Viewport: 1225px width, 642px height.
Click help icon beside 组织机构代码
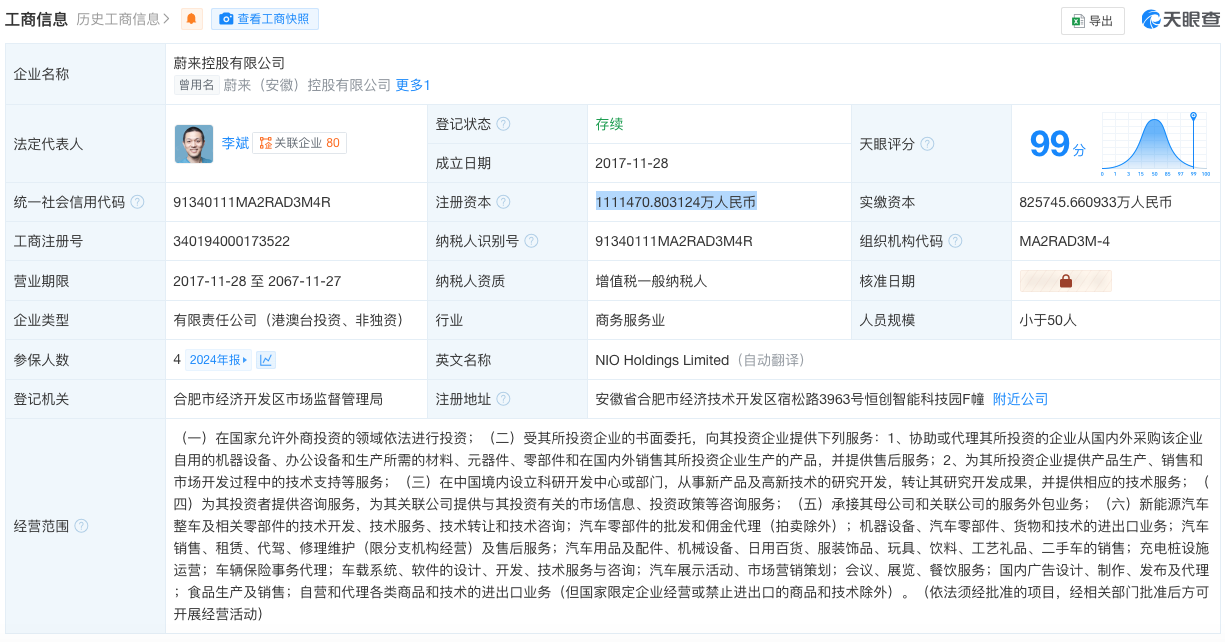click(x=955, y=241)
